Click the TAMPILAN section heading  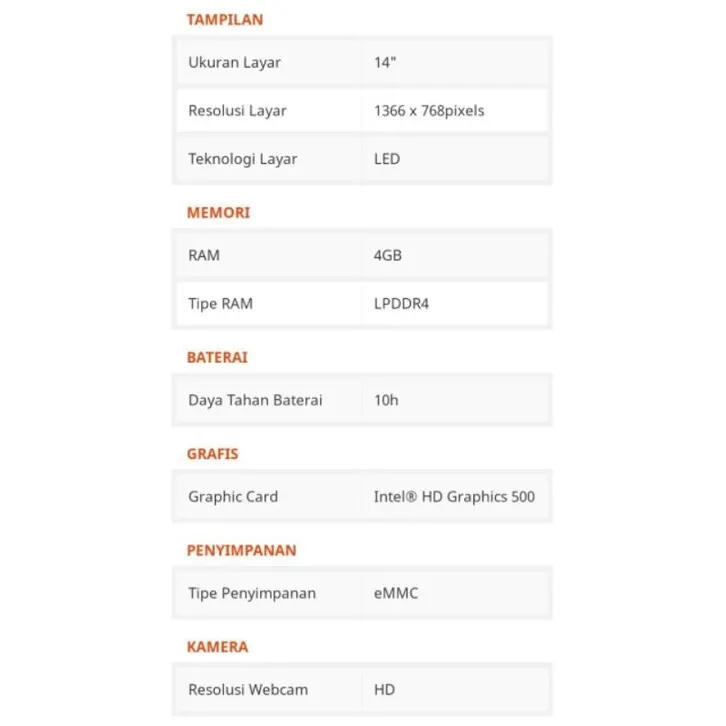[x=225, y=20]
